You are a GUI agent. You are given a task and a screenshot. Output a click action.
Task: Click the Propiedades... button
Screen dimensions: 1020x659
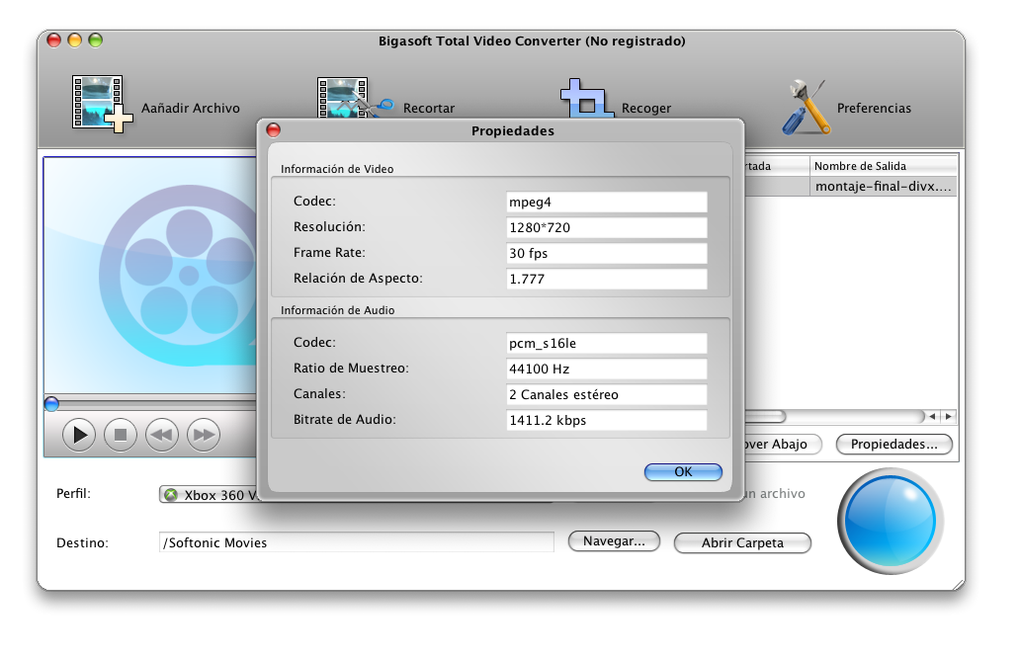[894, 444]
